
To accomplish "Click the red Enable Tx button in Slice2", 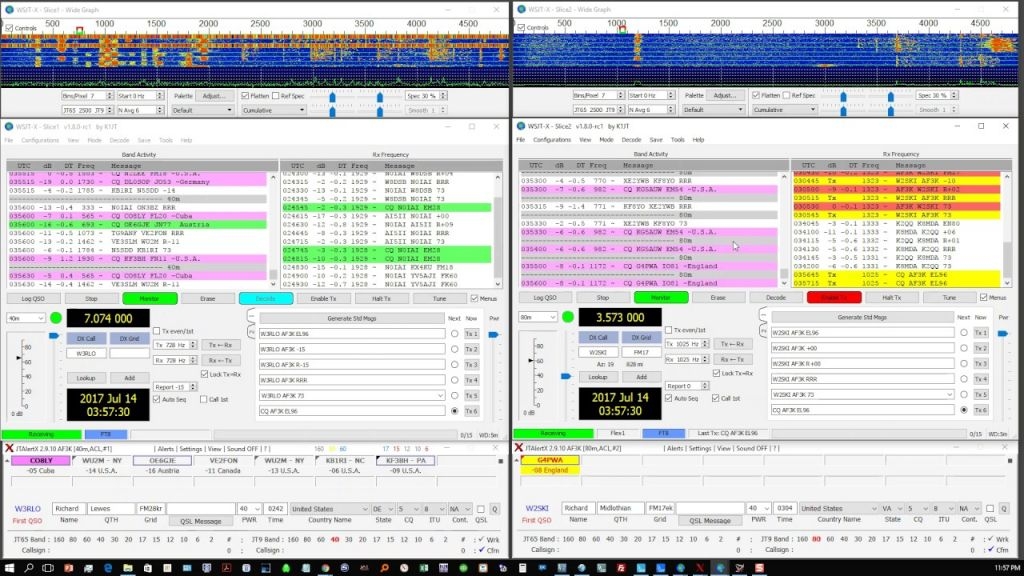I will click(x=834, y=297).
